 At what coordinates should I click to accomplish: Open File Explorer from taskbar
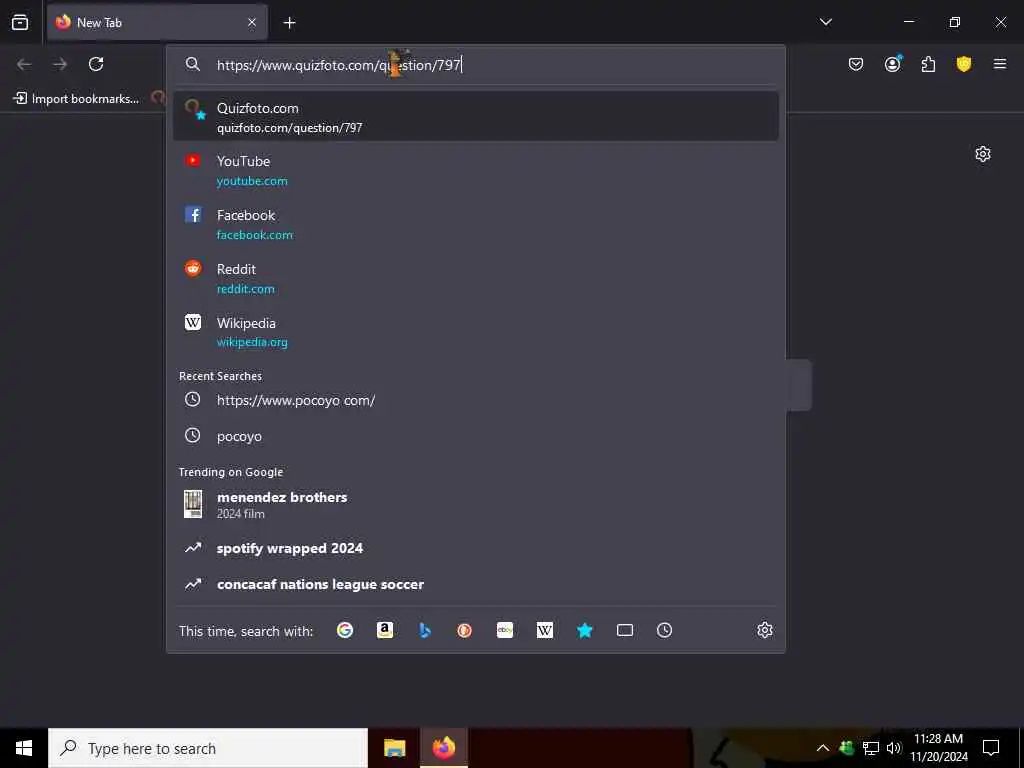click(x=394, y=748)
